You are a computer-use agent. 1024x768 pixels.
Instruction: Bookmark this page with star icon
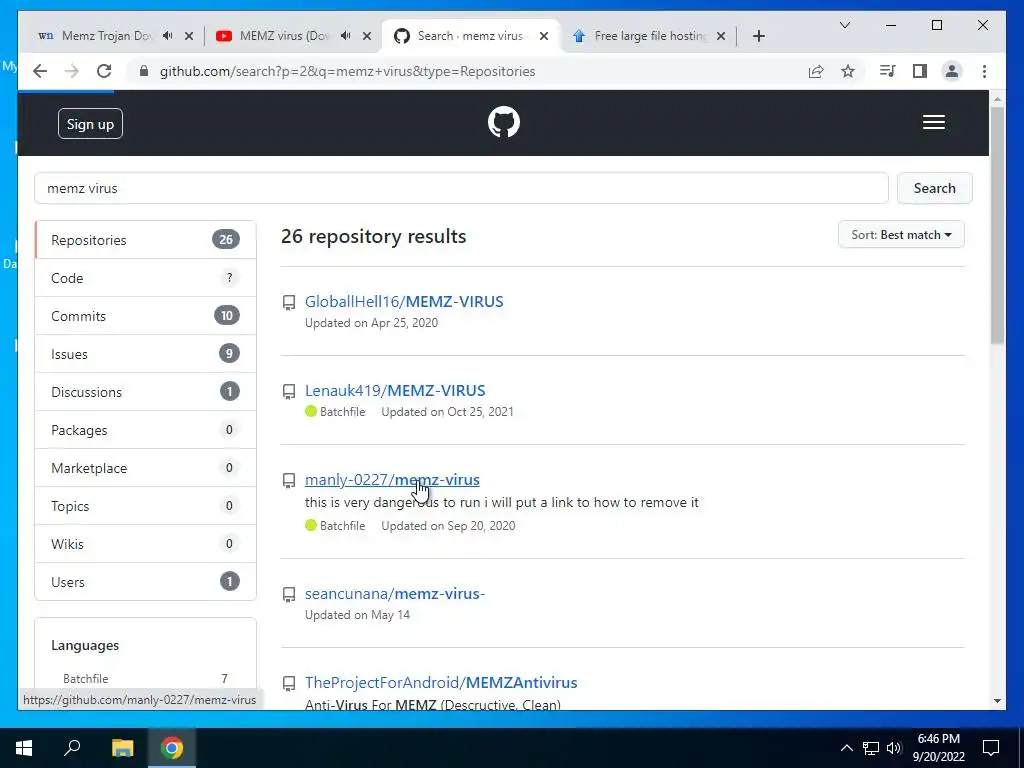point(848,71)
